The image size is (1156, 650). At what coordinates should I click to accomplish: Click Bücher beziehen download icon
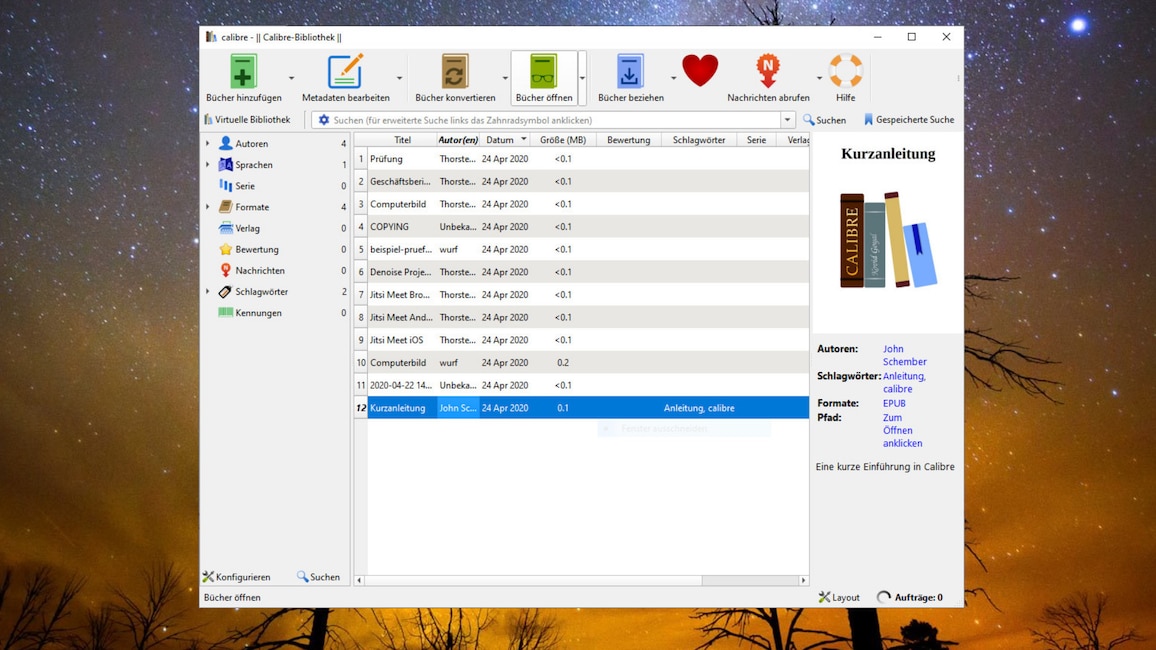[x=630, y=71]
